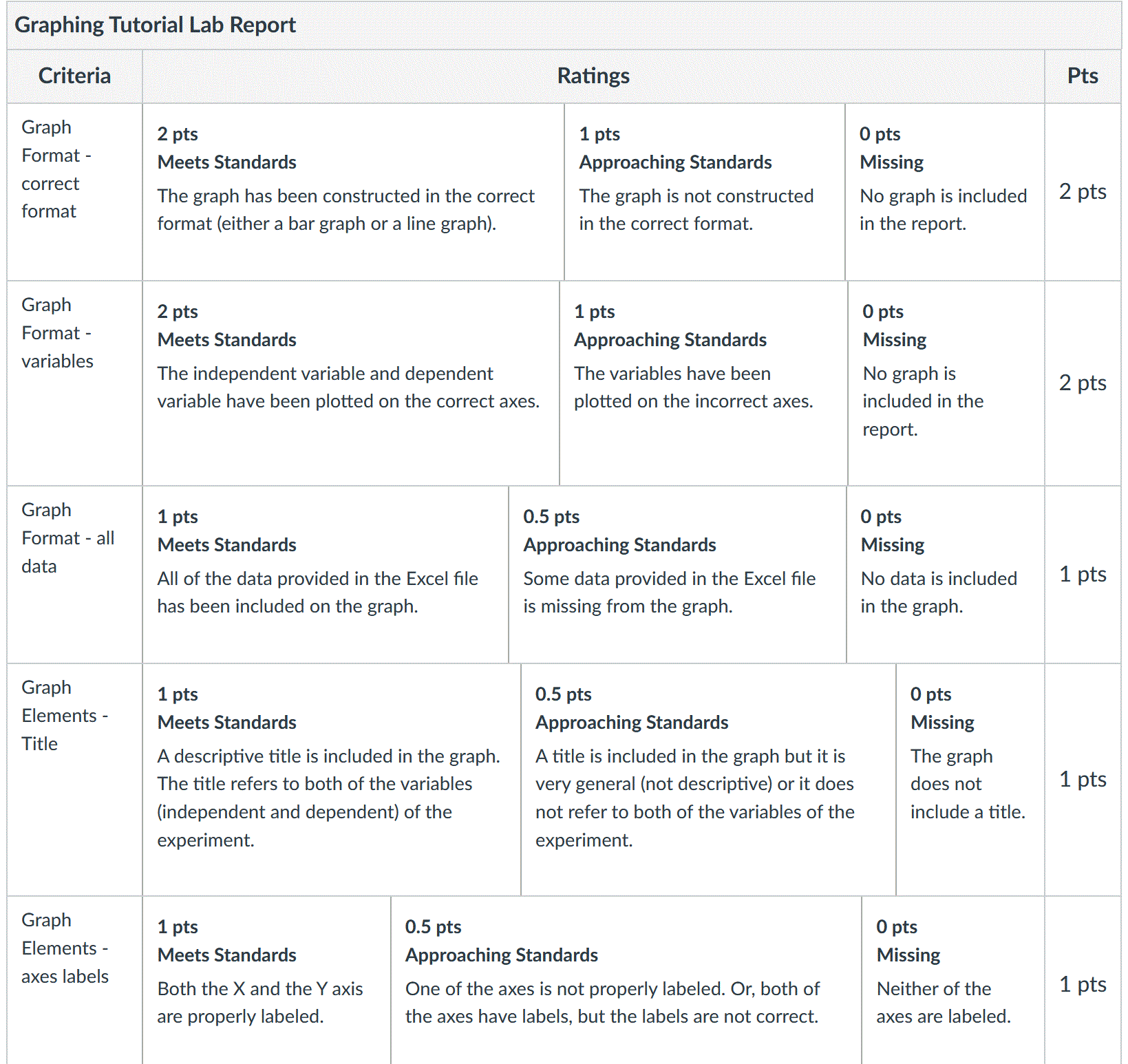Select 1 pts Approaching Standards for correct format

[x=705, y=192]
